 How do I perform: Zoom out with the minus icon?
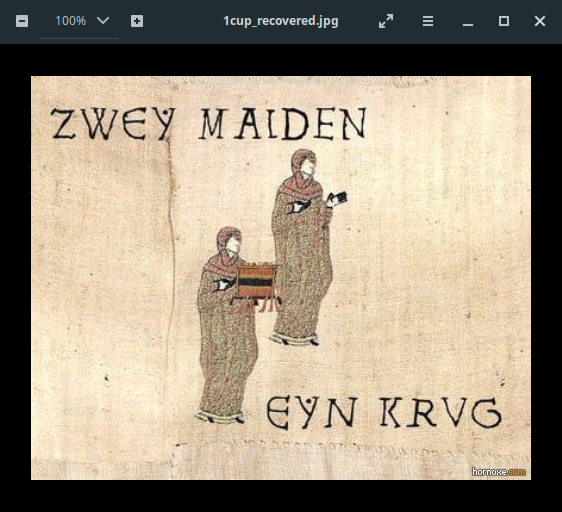pos(22,21)
